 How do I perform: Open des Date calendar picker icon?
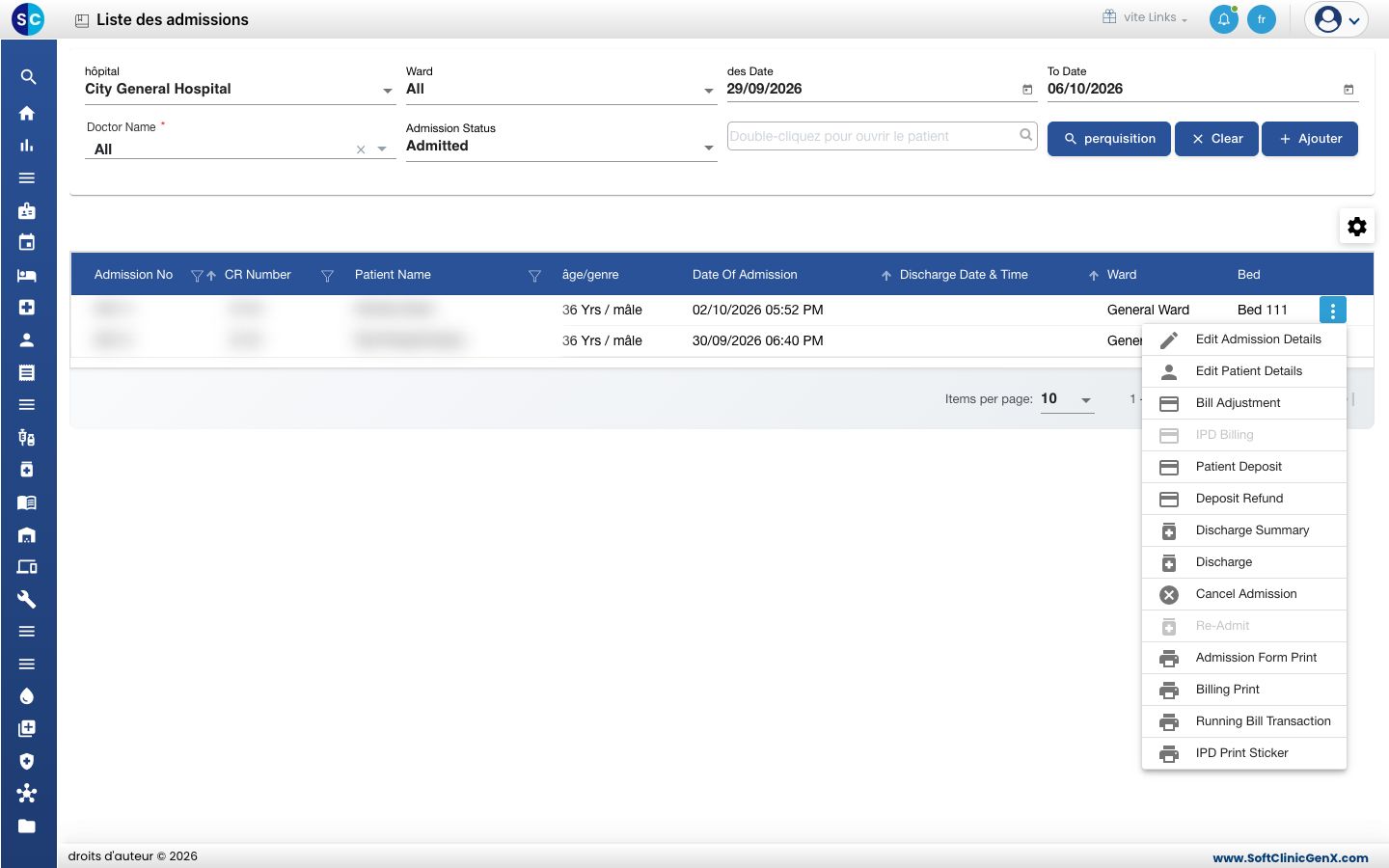1027,90
